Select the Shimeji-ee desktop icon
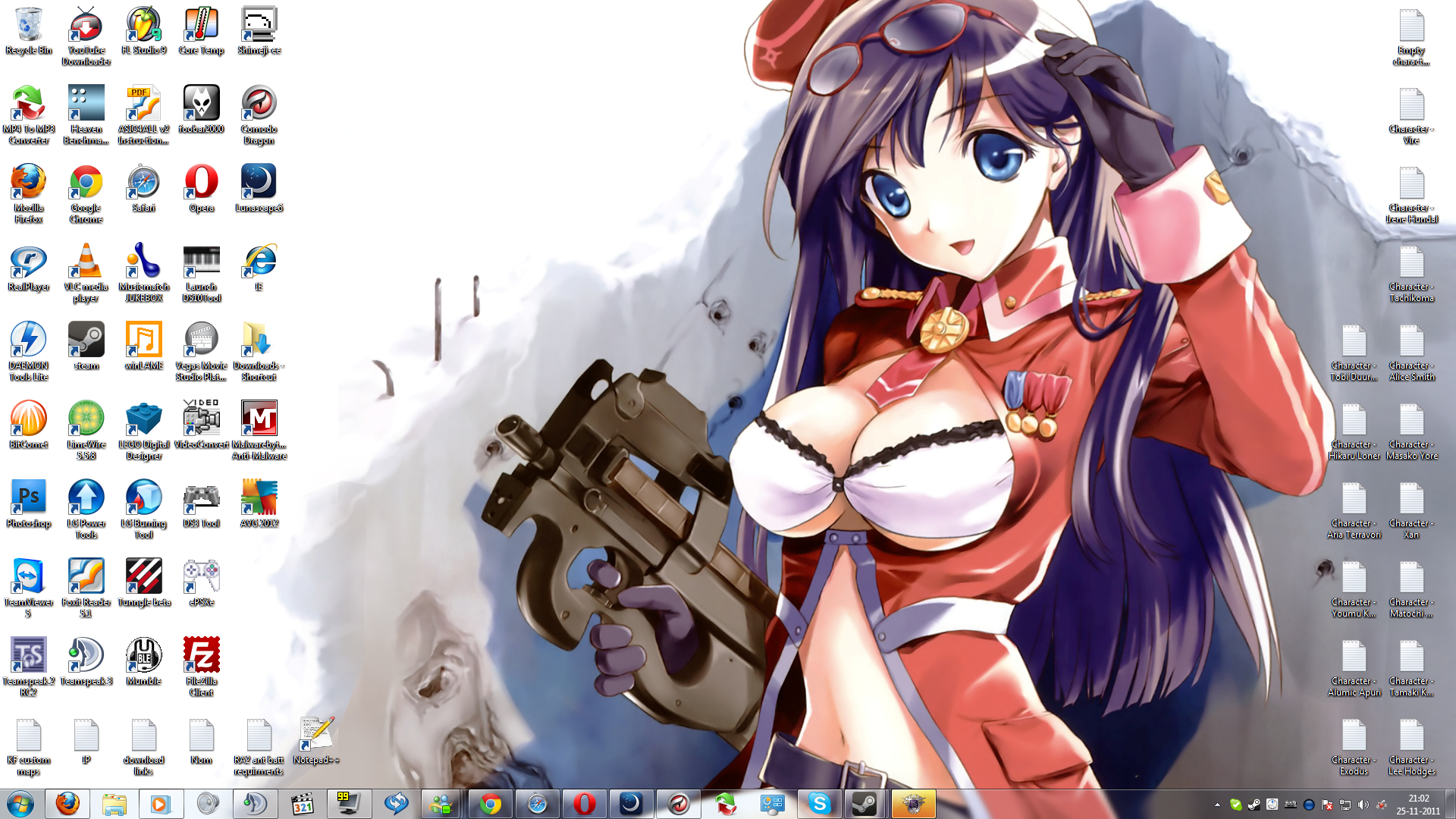 [x=259, y=32]
